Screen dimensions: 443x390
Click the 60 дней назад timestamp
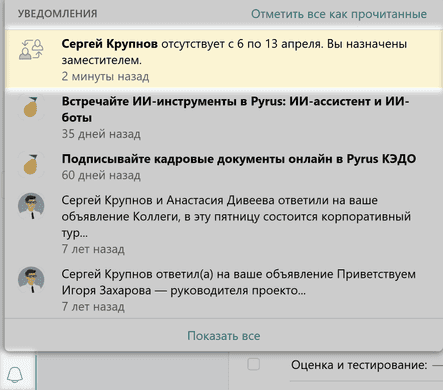(101, 175)
